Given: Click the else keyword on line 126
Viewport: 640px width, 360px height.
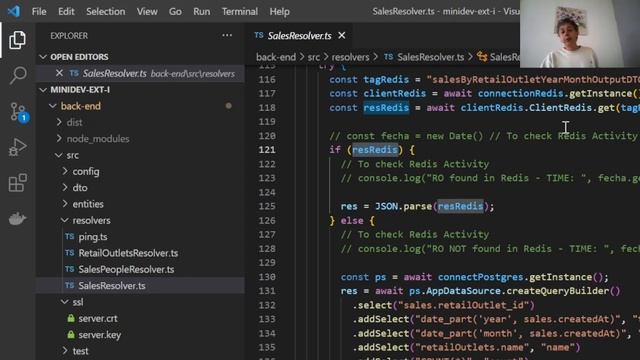Looking at the screenshot, I should pos(352,221).
